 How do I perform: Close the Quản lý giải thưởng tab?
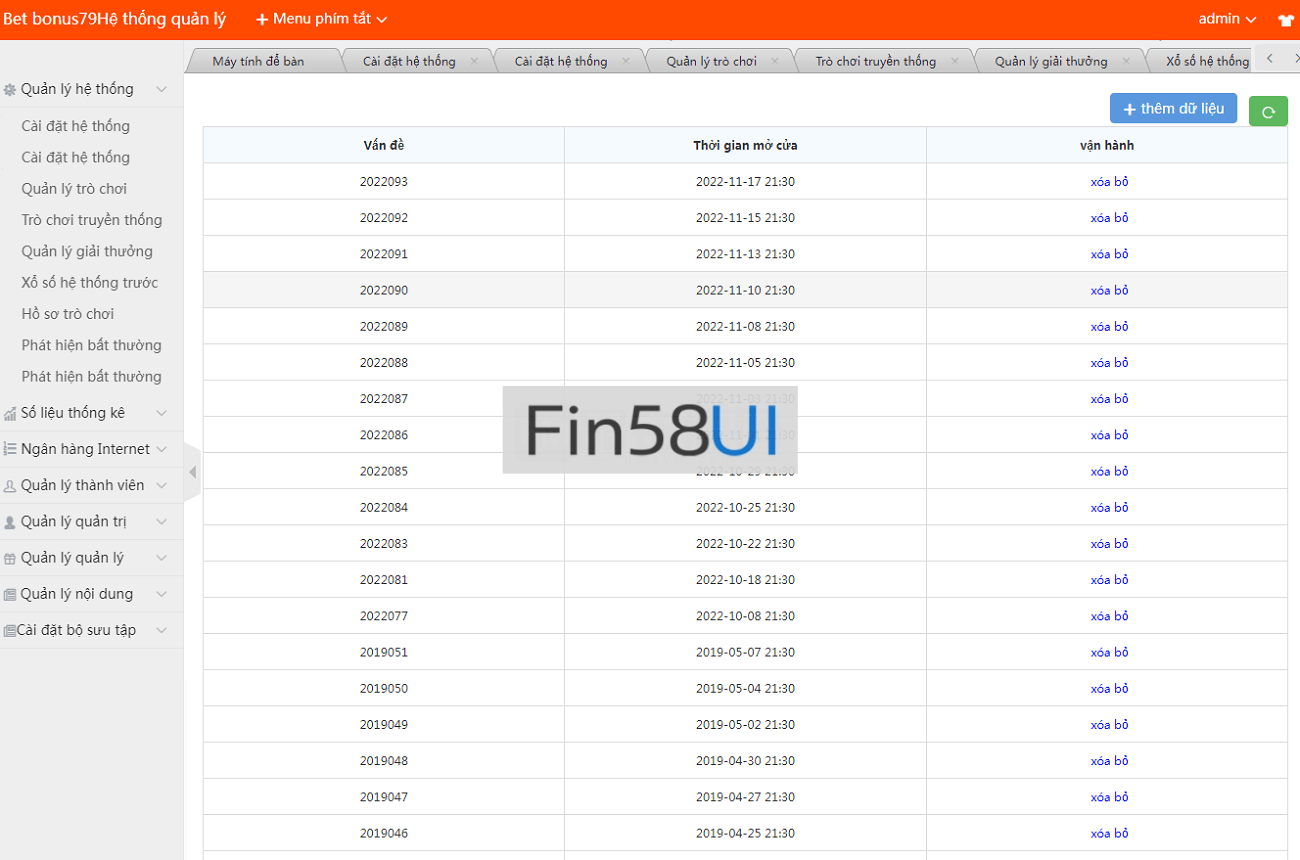click(x=1126, y=61)
